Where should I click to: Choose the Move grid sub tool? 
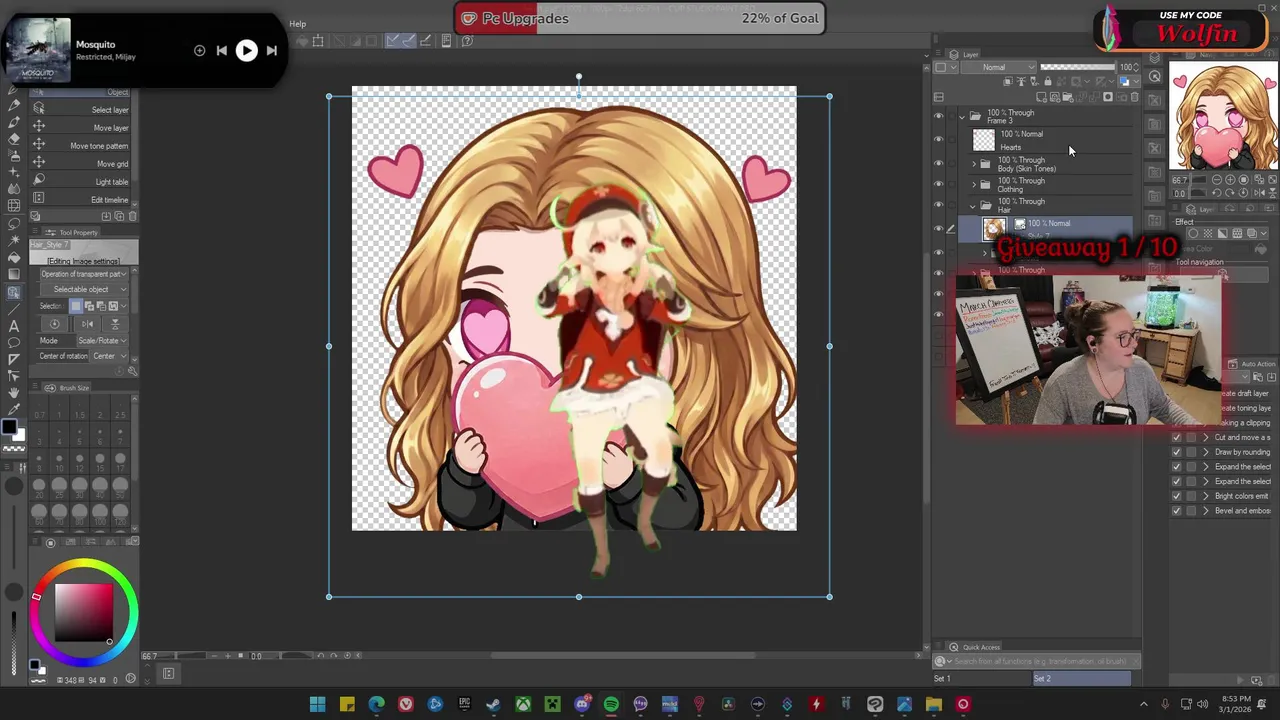[x=80, y=163]
